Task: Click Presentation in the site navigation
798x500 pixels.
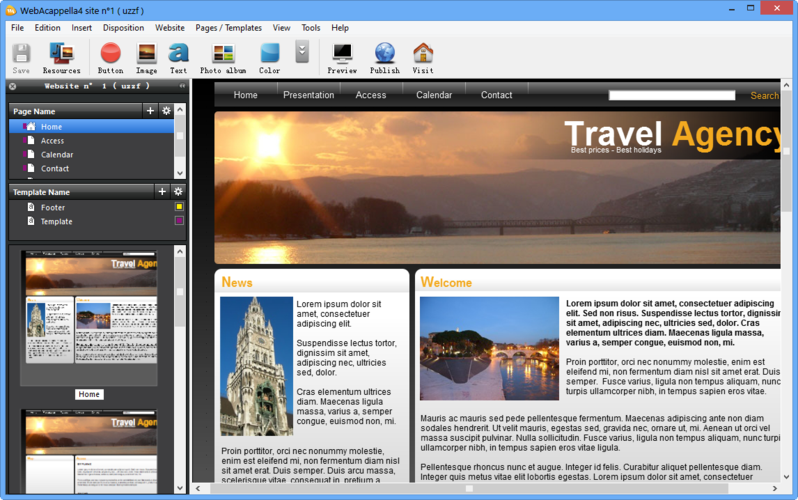Action: (308, 95)
